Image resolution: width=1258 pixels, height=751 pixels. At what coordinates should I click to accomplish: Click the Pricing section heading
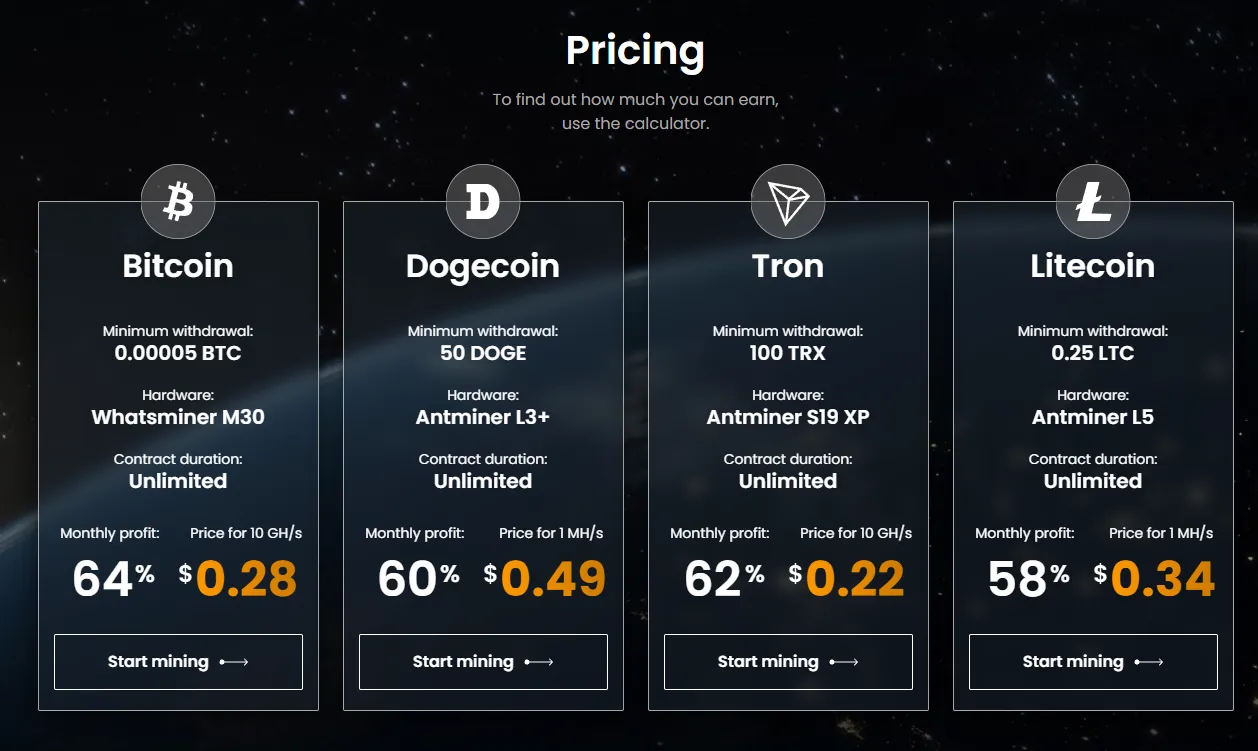click(635, 51)
